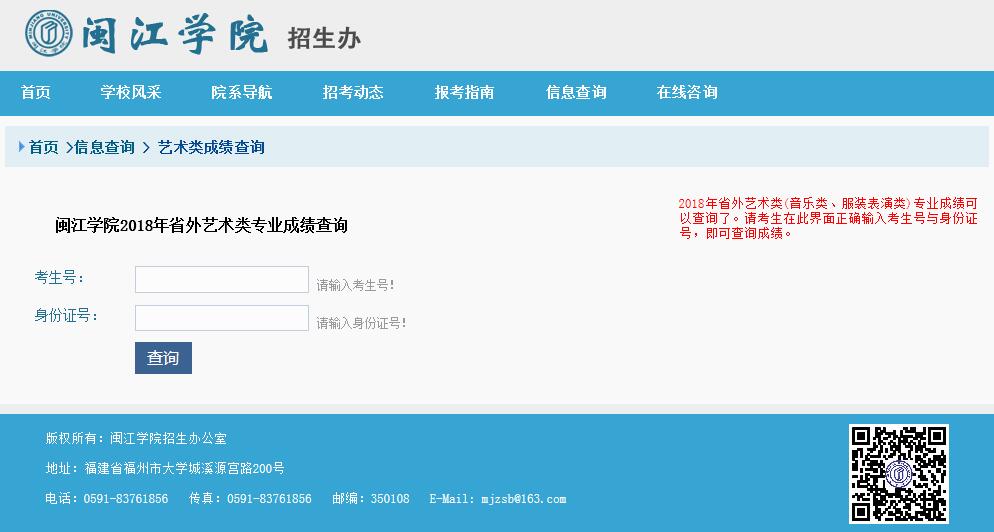Click the 查询 submit button
Image resolution: width=994 pixels, height=532 pixels.
point(163,358)
